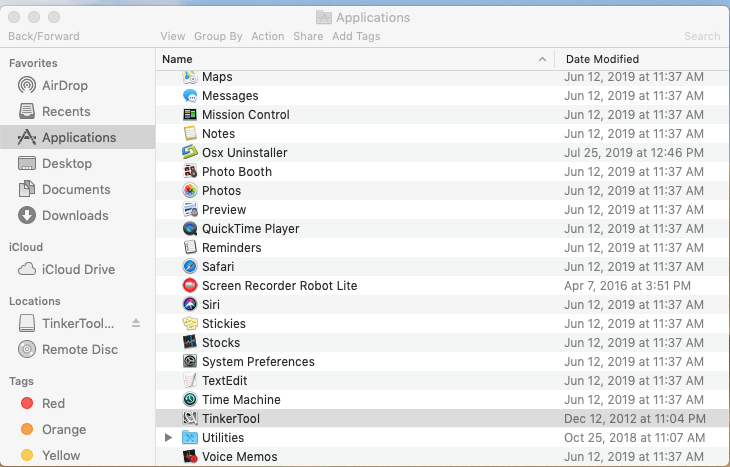The image size is (730, 467).
Task: Select the Red tag
Action: click(x=77, y=403)
